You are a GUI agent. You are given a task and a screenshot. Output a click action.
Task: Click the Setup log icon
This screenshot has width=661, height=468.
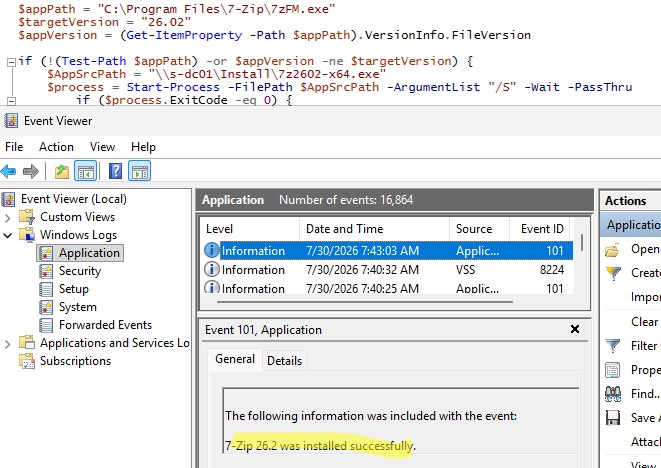click(x=46, y=289)
